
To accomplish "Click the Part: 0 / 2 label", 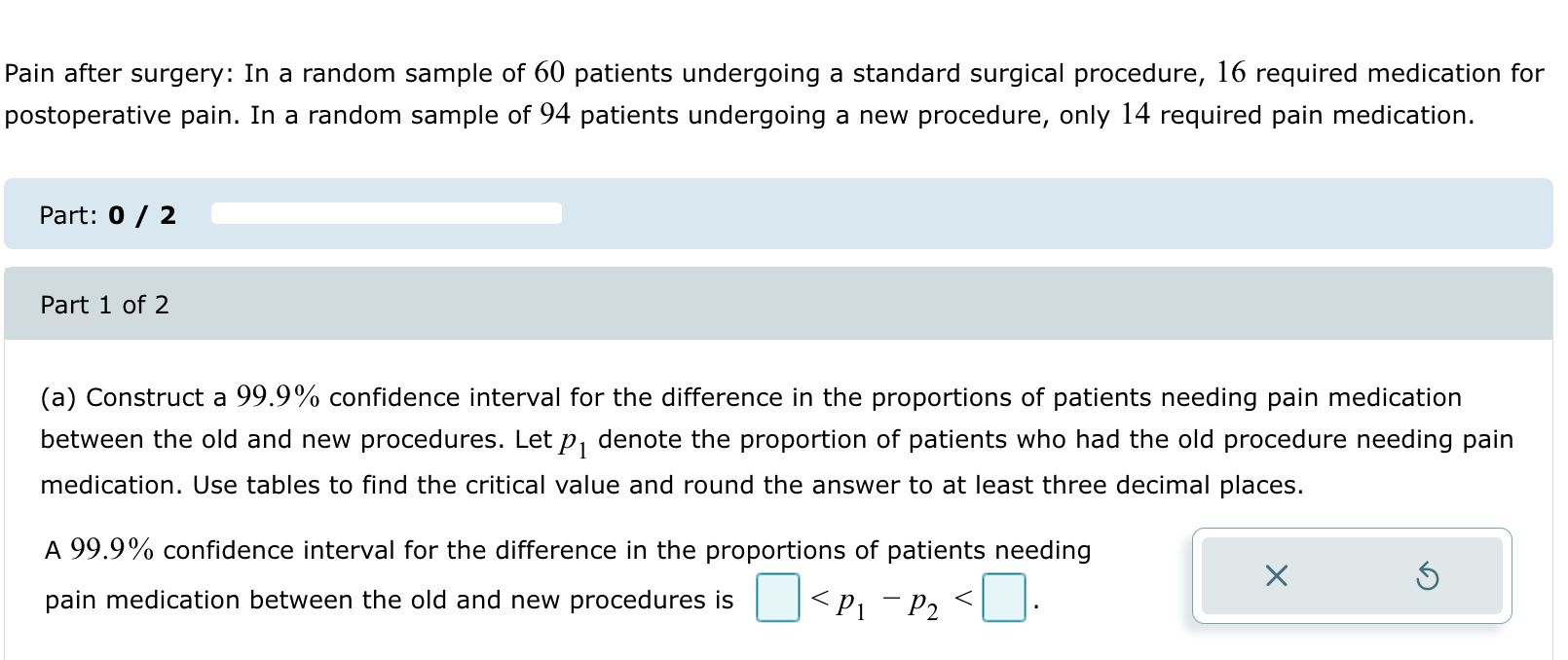I will pyautogui.click(x=107, y=215).
